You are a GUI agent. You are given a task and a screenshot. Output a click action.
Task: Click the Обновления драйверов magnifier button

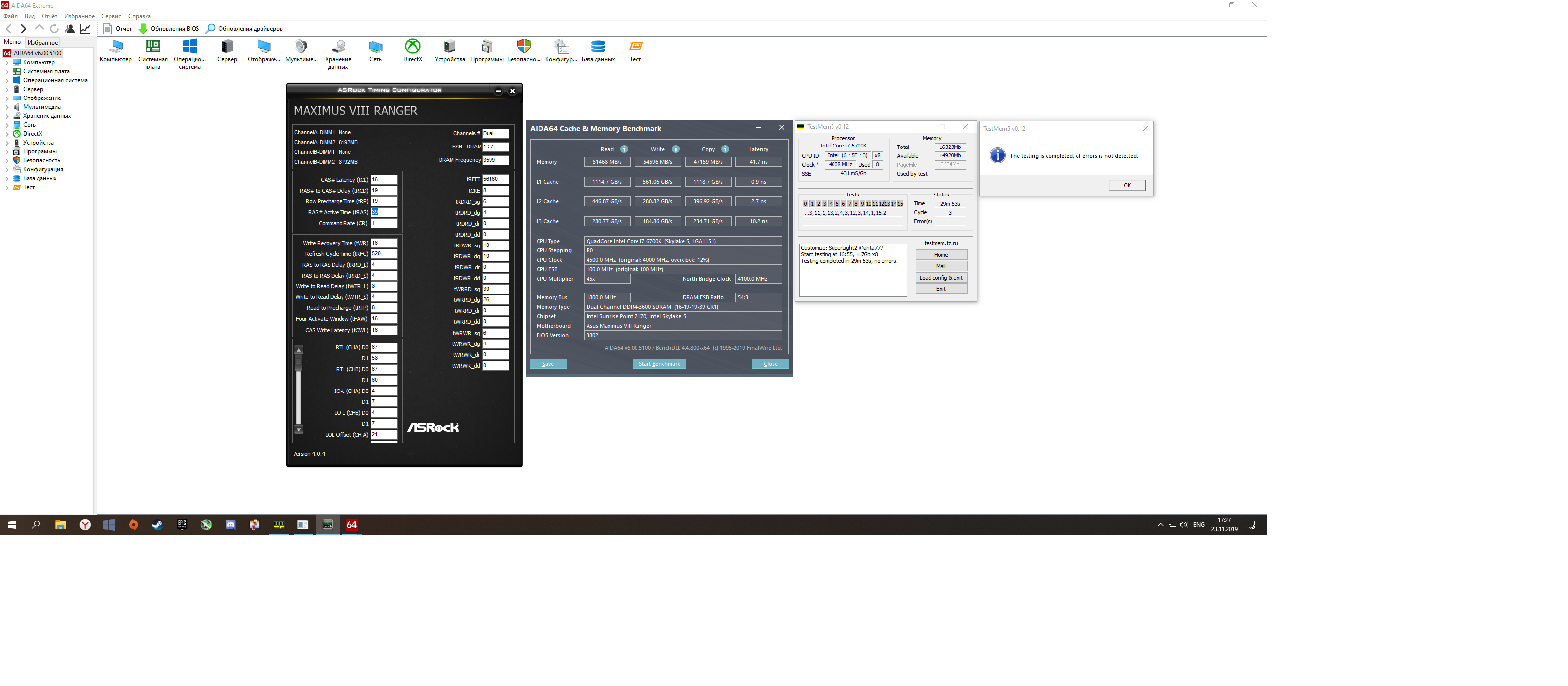click(x=211, y=29)
